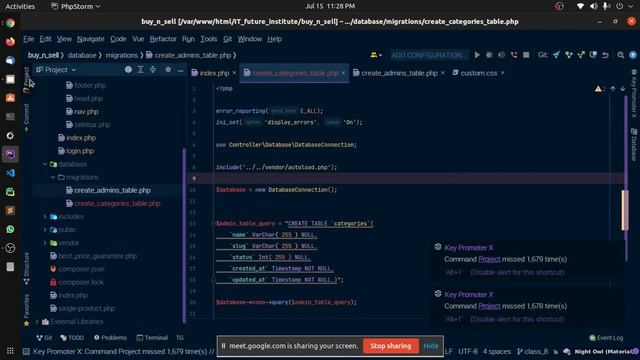
Task: Hide the Project panel with minus icon
Action: point(180,70)
